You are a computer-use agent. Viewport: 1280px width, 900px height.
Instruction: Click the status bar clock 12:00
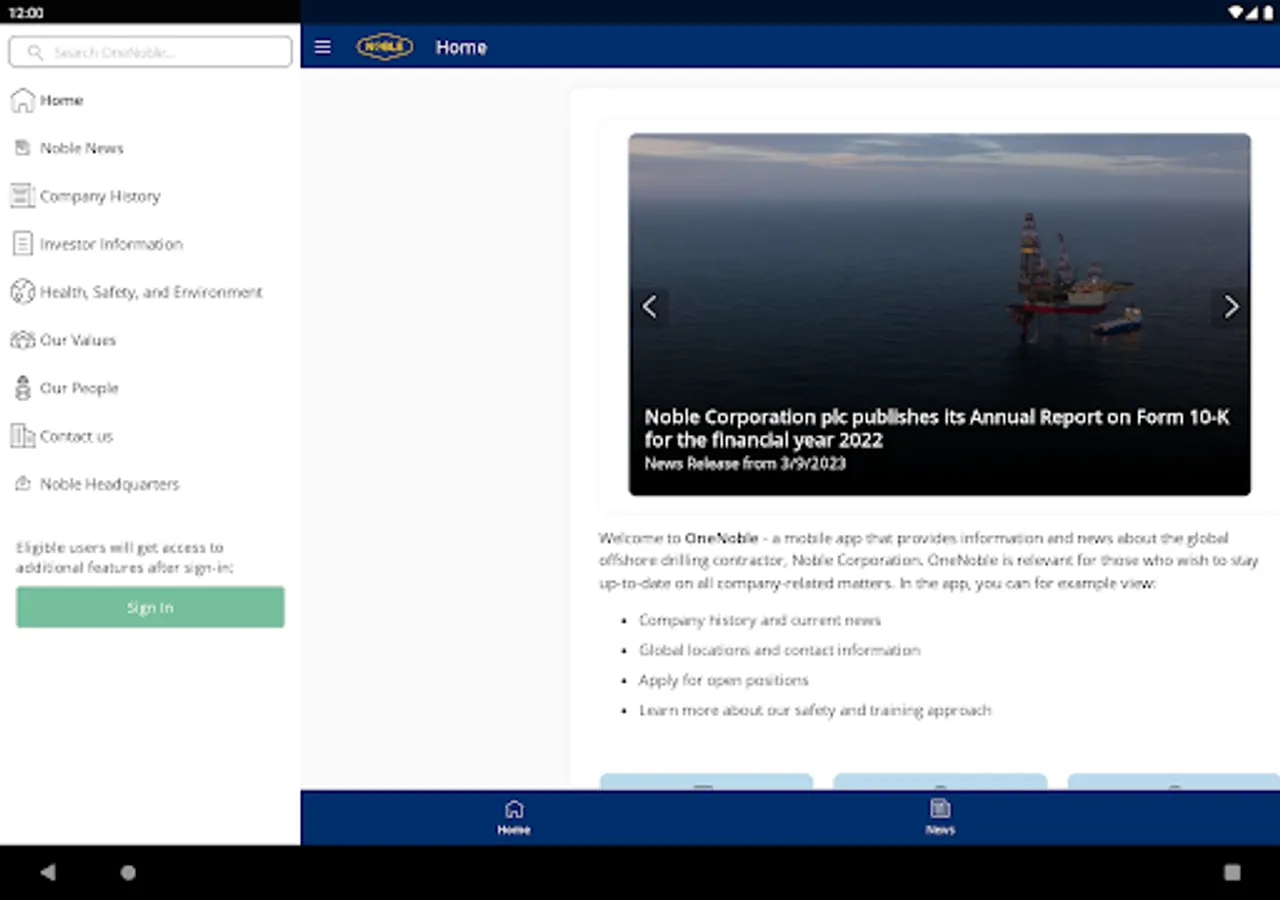[x=26, y=13]
